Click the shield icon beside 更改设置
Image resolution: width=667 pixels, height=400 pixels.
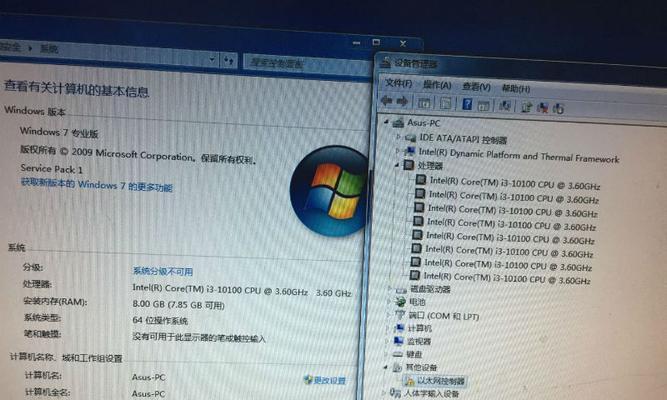click(308, 379)
